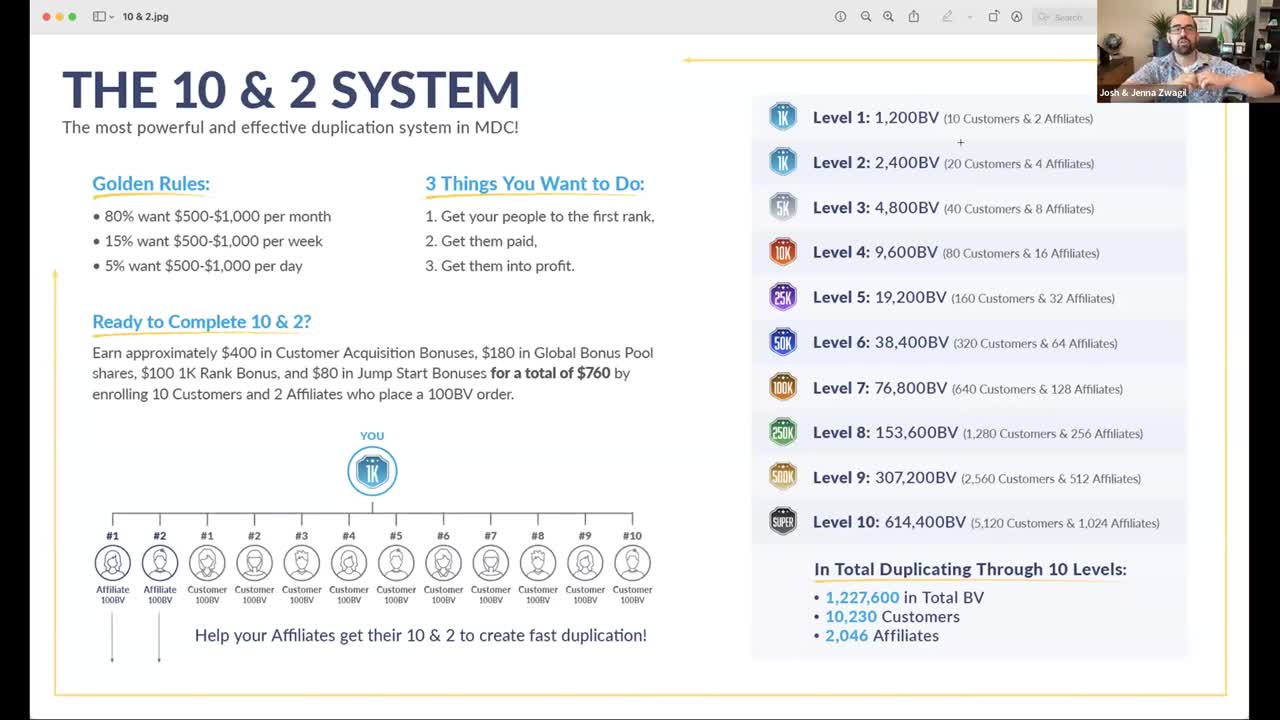Click the Level 1 1K rank badge
Viewport: 1280px width, 720px height.
[x=783, y=117]
